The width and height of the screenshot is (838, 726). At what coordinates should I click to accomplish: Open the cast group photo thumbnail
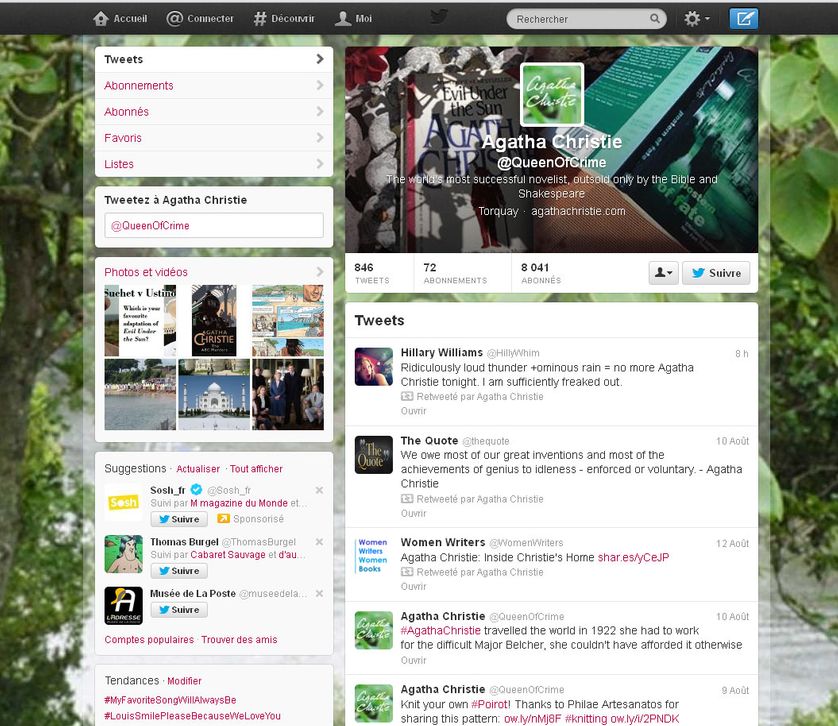coord(288,394)
